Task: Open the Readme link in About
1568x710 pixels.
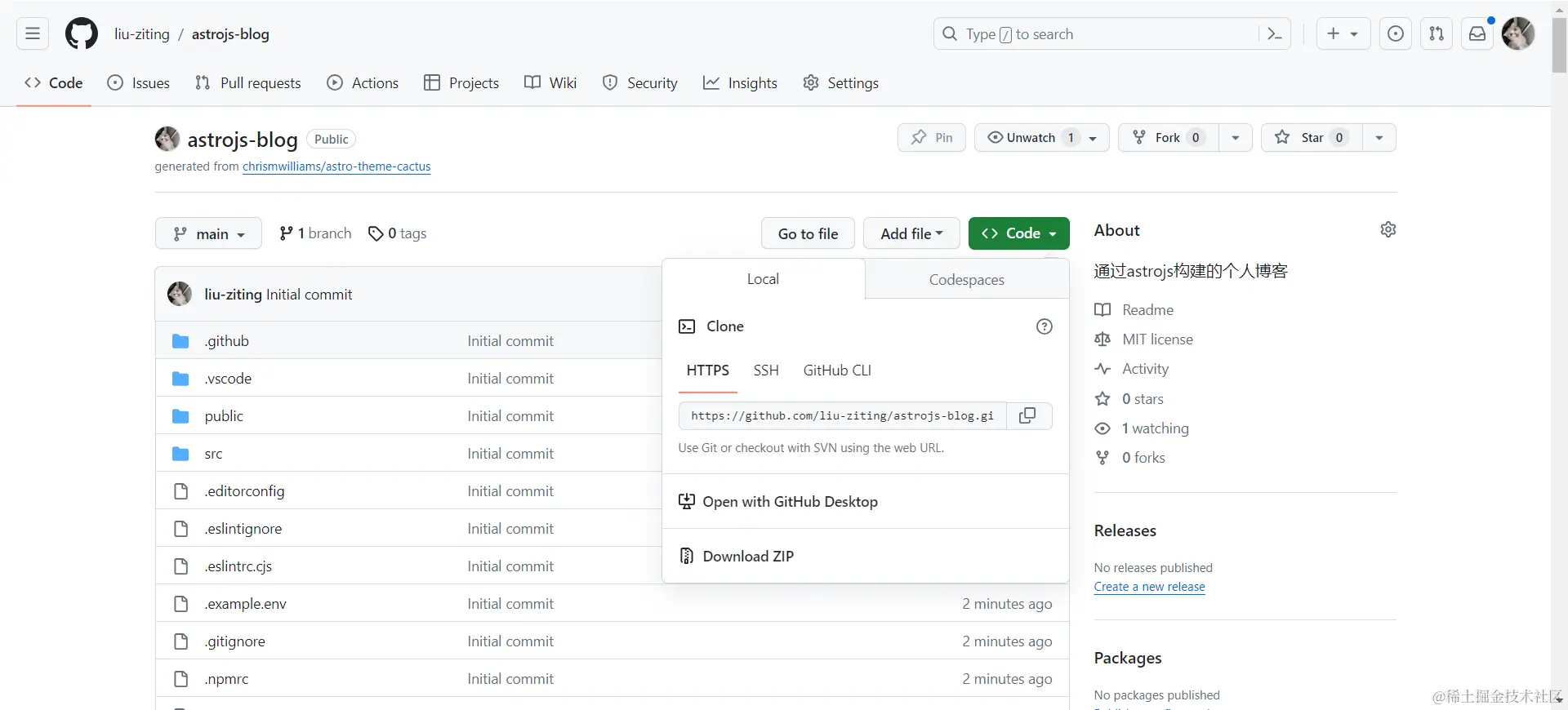Action: click(1134, 310)
